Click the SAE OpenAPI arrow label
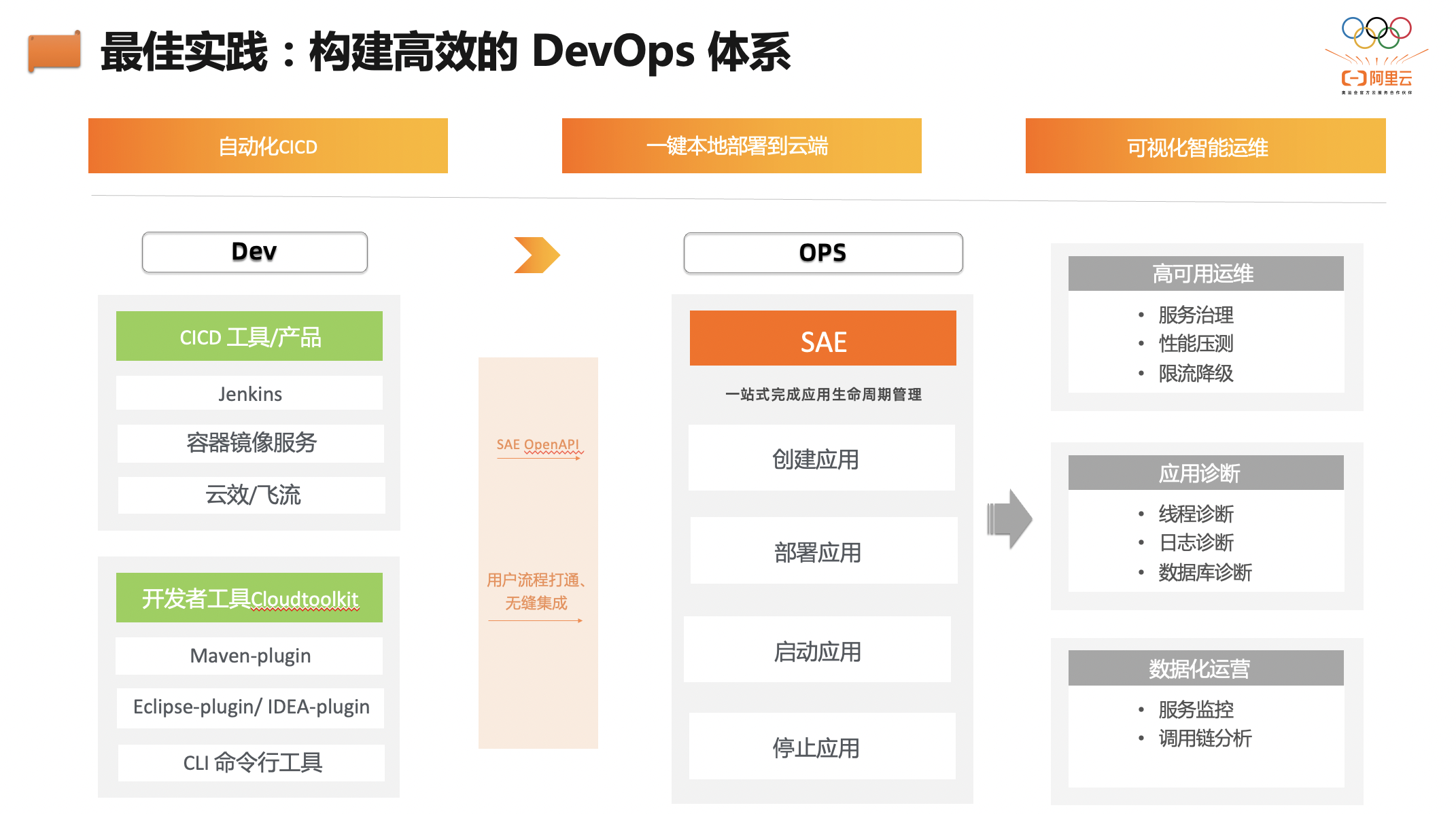This screenshot has height=814, width=1456. (x=538, y=444)
